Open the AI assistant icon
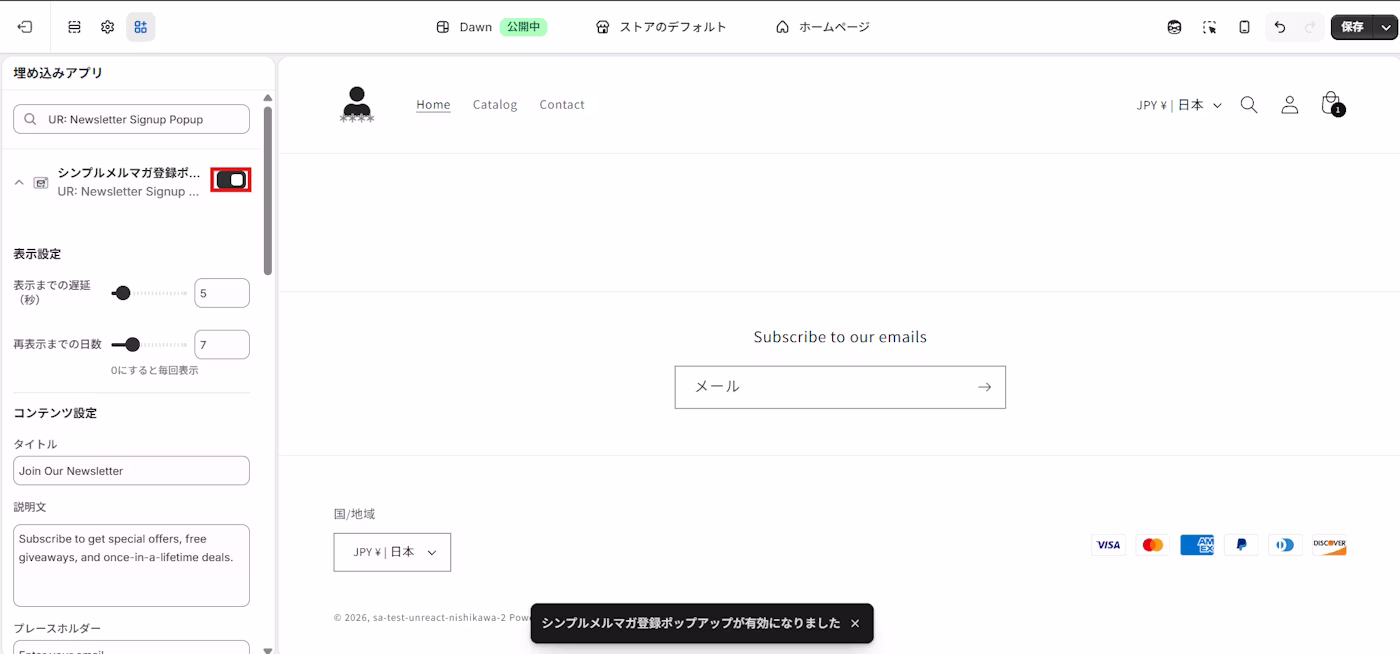1400x654 pixels. click(1174, 27)
